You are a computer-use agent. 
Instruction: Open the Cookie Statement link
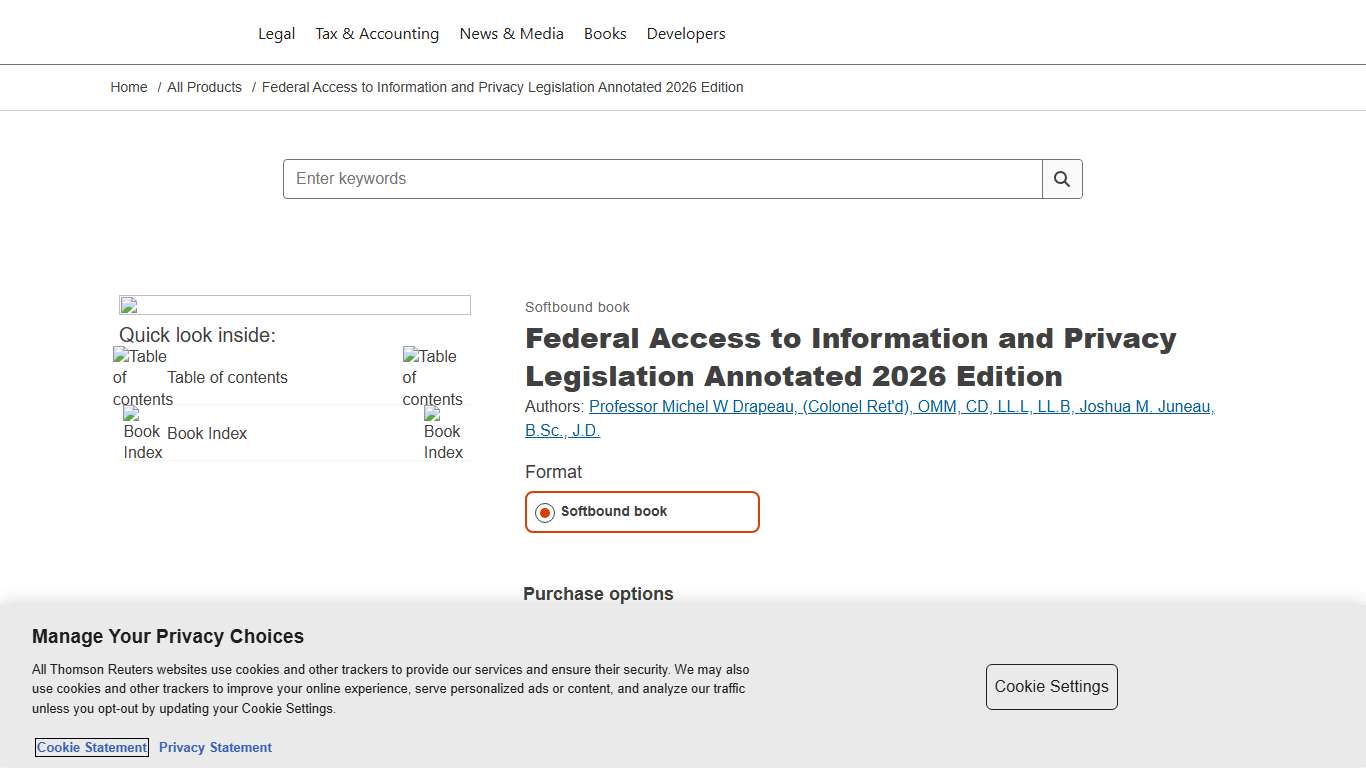[x=91, y=747]
